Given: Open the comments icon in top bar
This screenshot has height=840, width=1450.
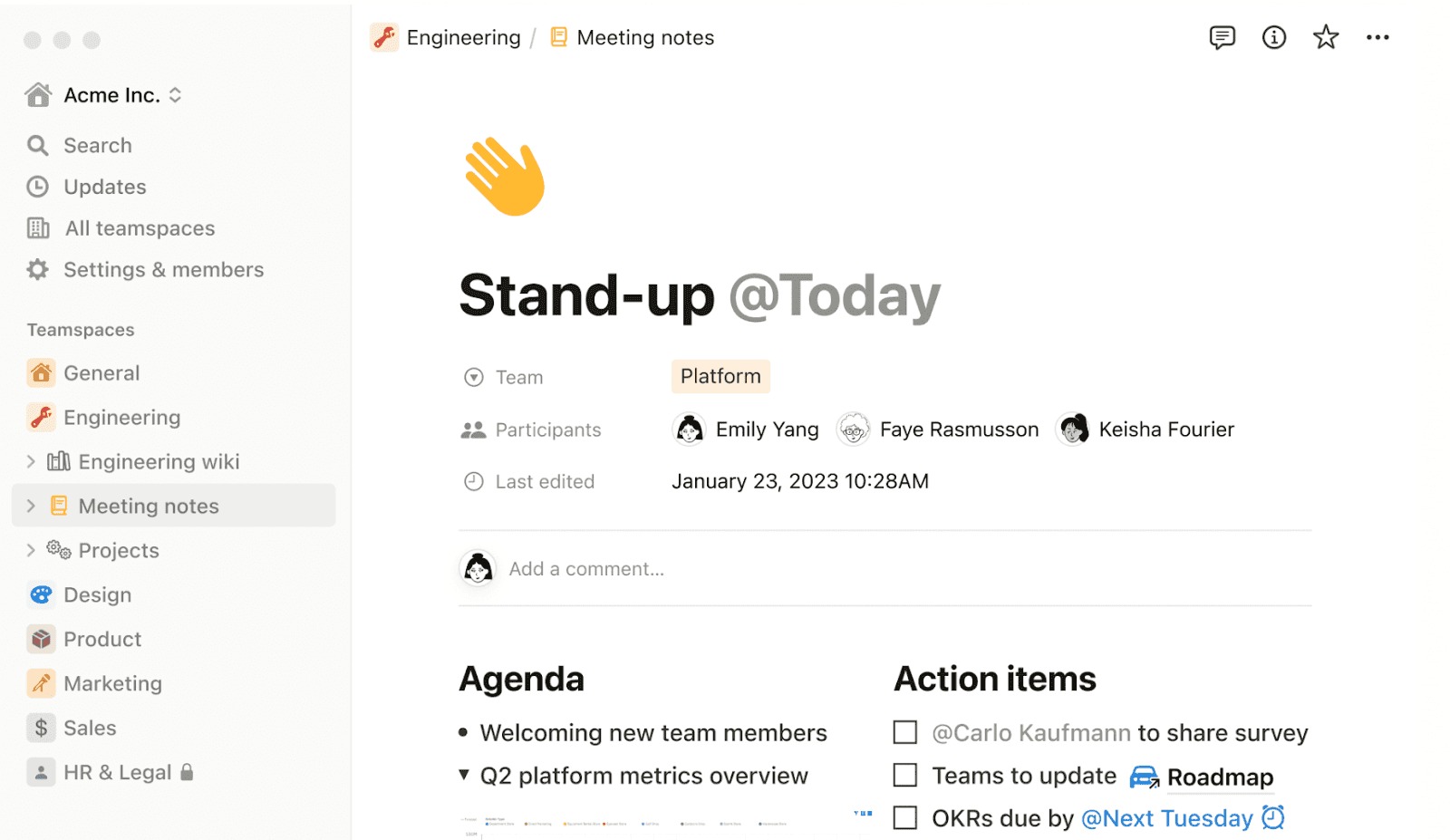Looking at the screenshot, I should [1222, 37].
